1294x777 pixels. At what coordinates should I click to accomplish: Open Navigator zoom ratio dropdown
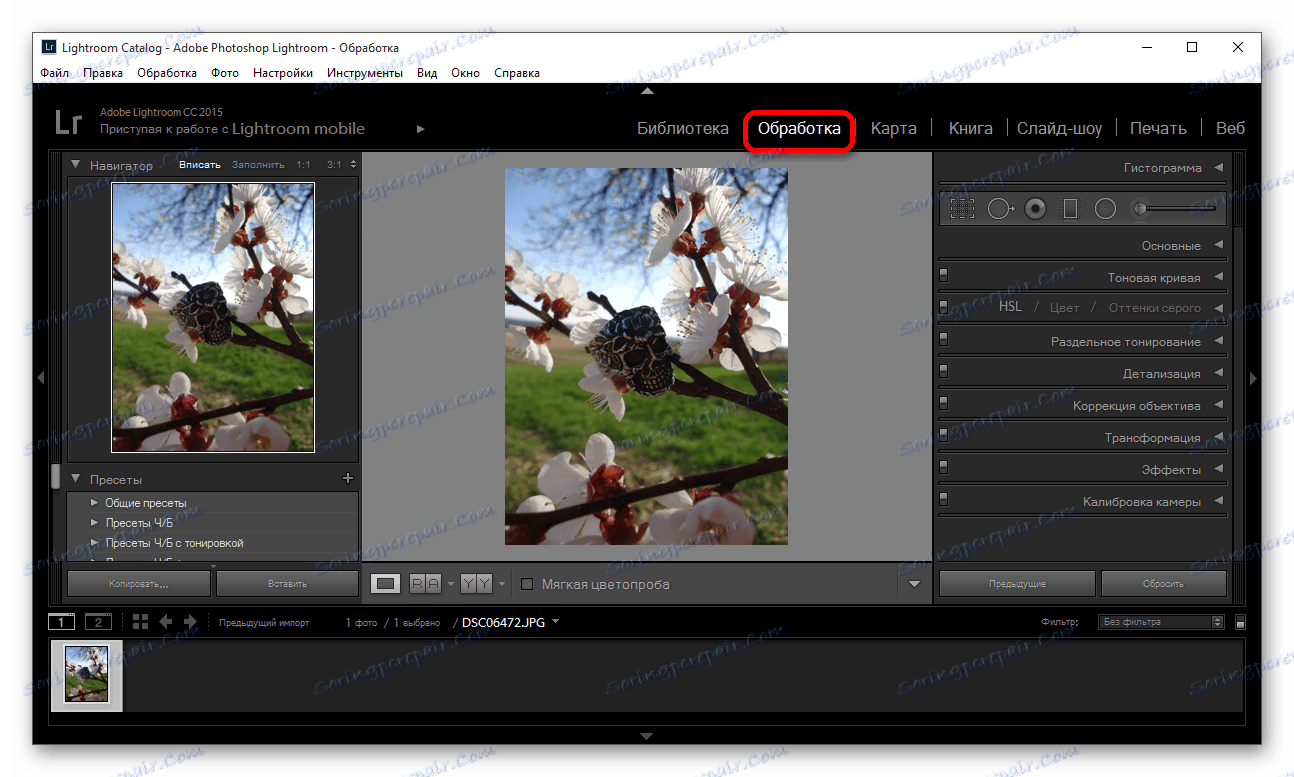tap(351, 164)
